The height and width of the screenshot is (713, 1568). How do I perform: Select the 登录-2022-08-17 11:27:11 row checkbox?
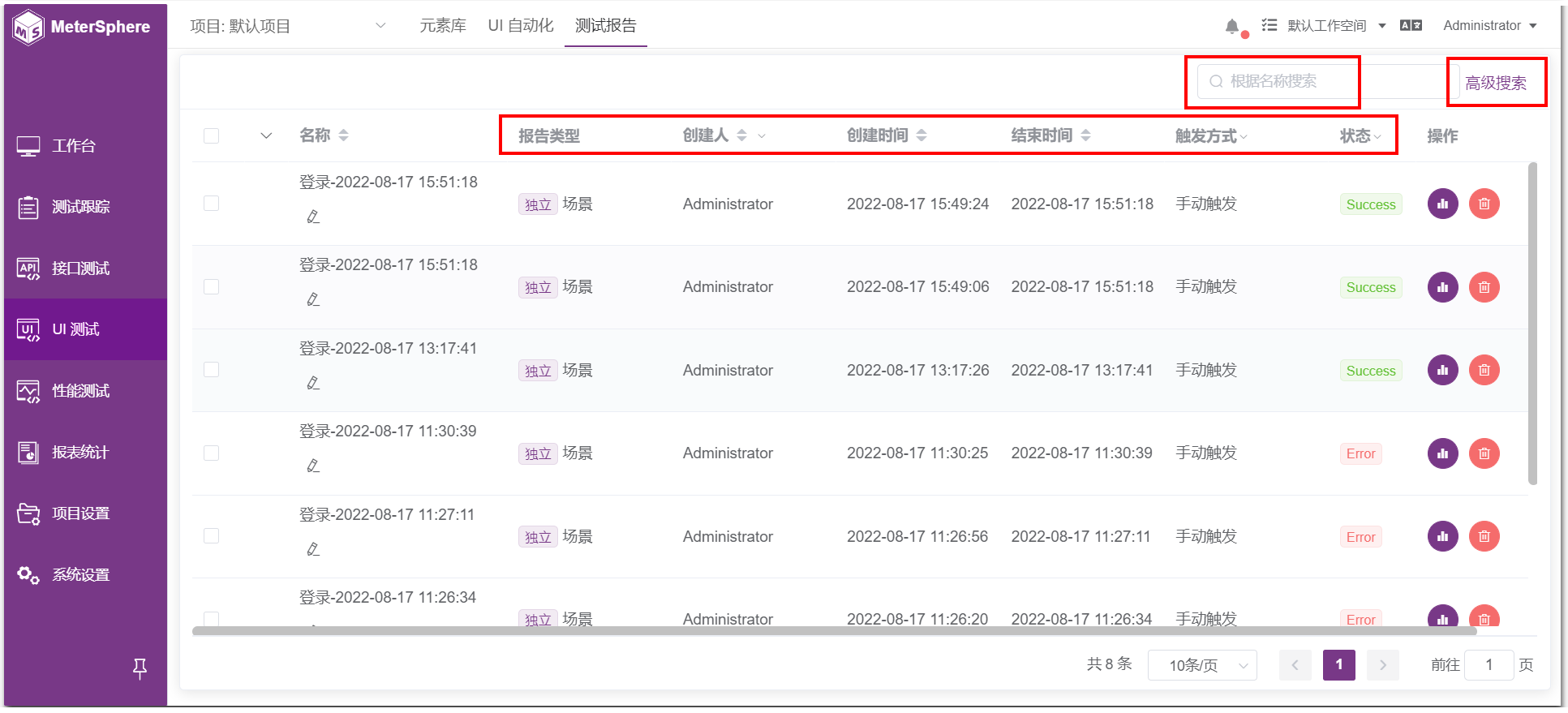211,536
